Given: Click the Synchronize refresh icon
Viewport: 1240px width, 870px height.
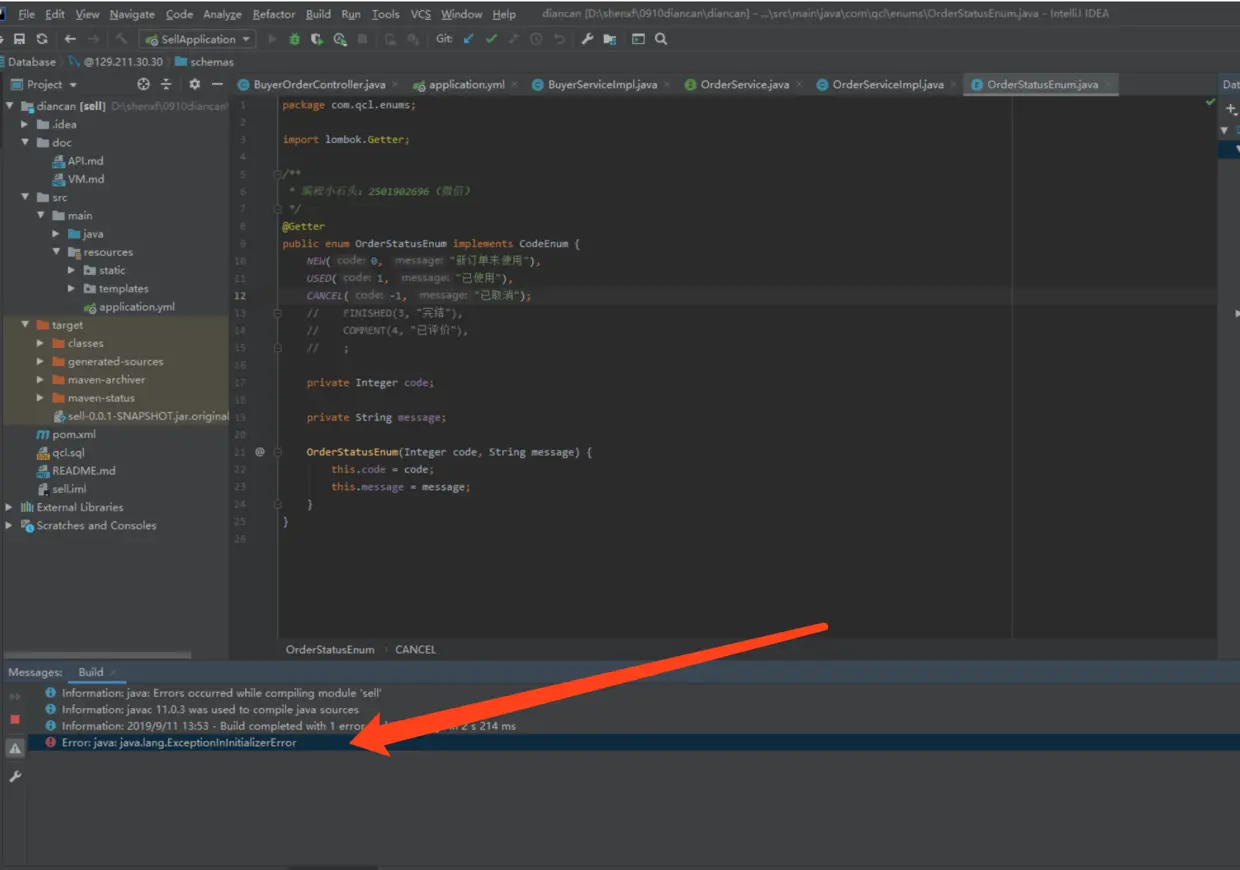Looking at the screenshot, I should (42, 39).
